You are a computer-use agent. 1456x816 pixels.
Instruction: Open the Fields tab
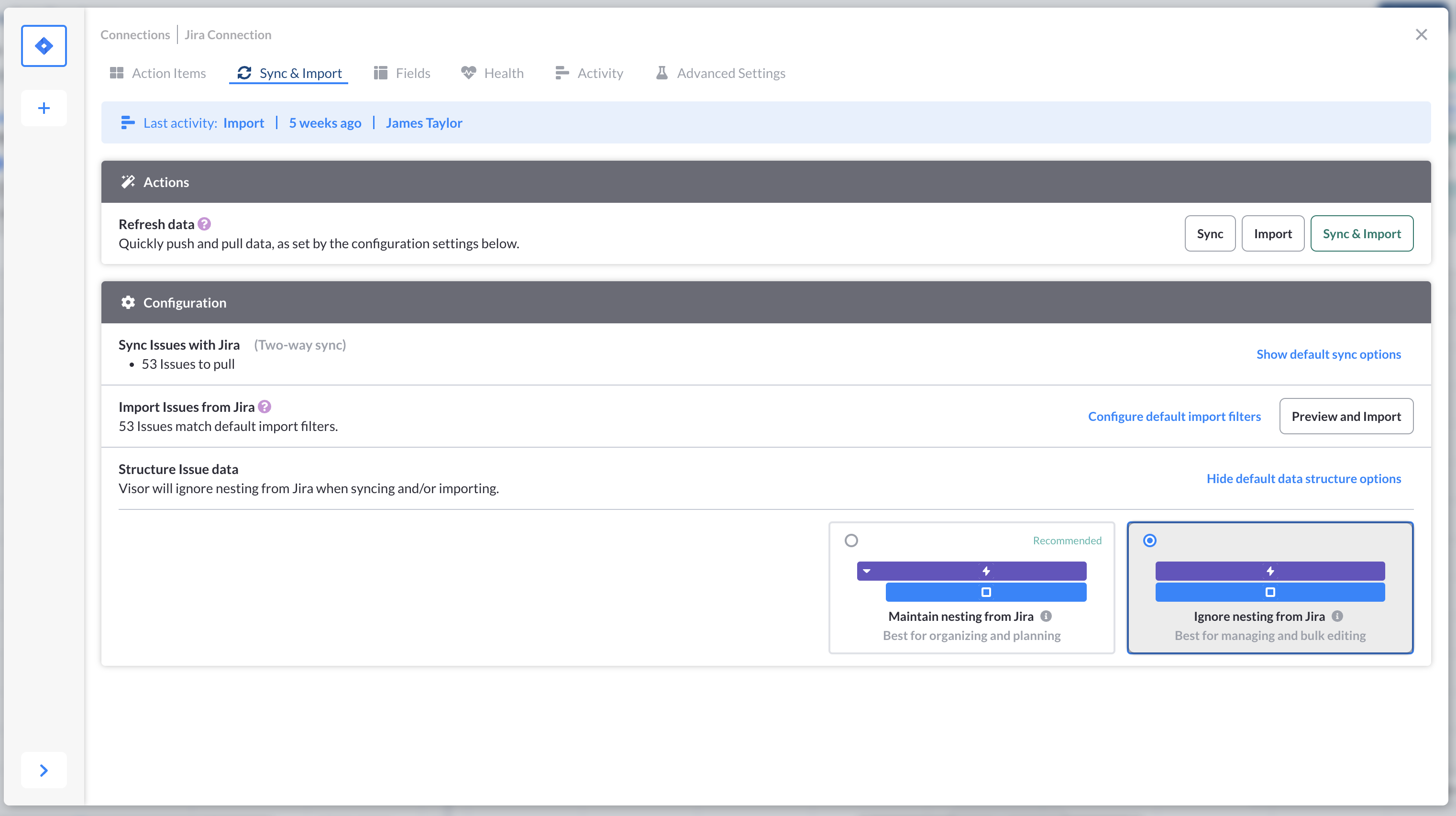click(x=402, y=73)
